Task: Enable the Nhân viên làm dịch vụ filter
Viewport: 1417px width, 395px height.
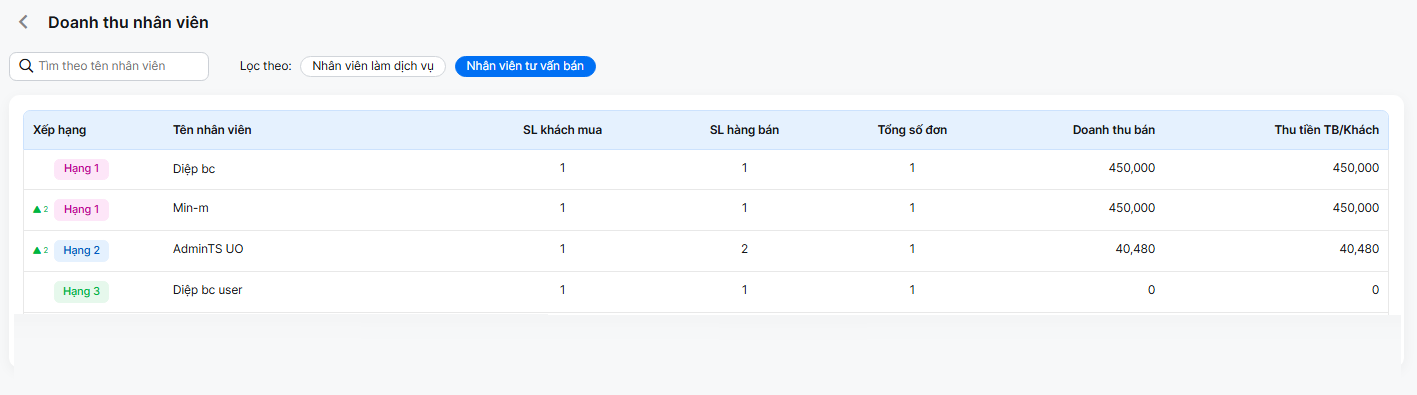Action: [x=373, y=66]
